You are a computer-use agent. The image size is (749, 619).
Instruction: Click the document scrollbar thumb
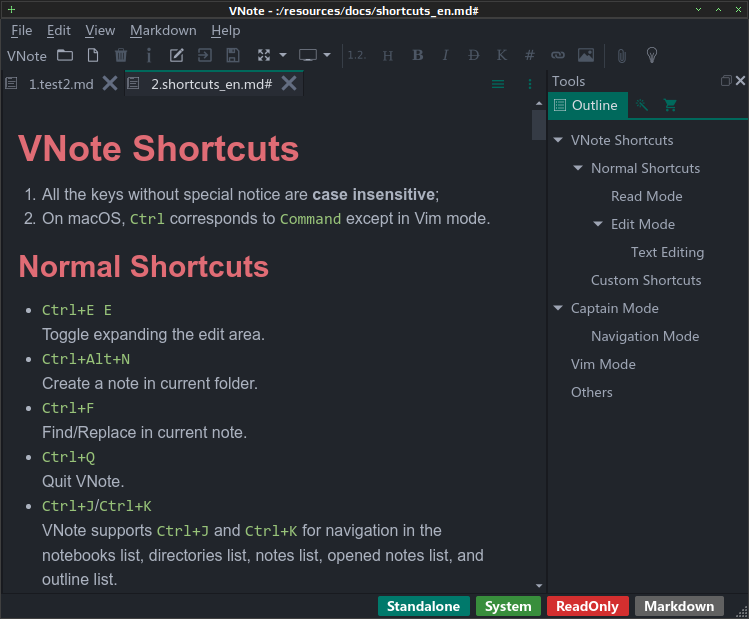click(539, 125)
